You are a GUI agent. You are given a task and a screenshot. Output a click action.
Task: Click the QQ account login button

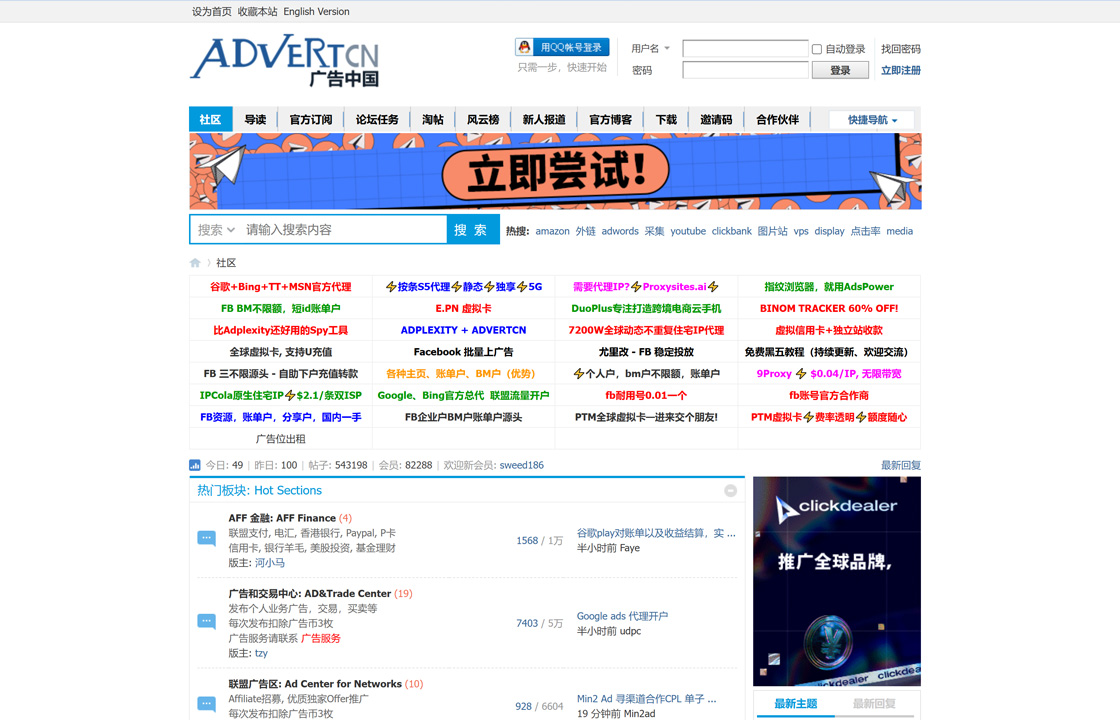pyautogui.click(x=562, y=47)
